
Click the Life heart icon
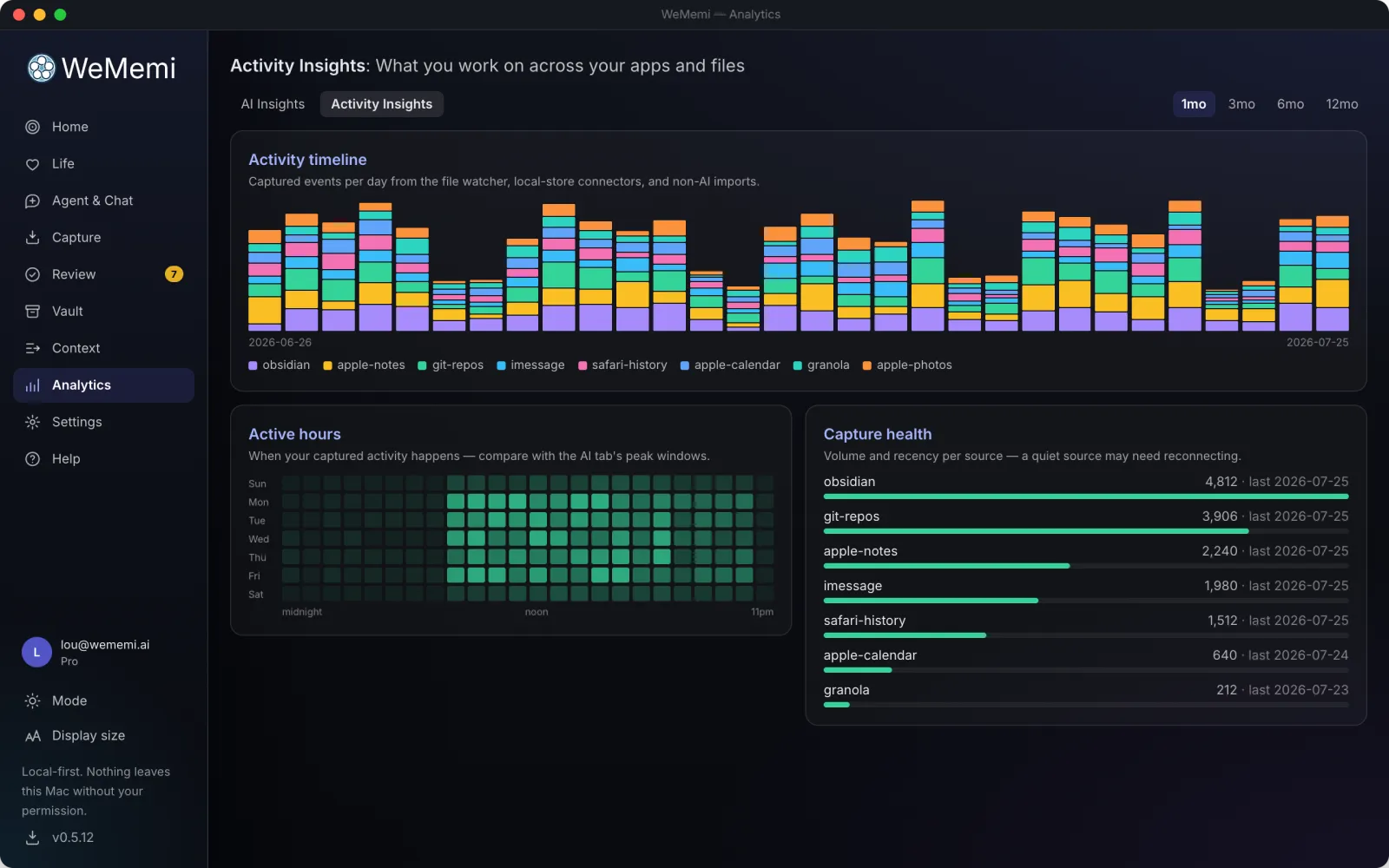(32, 164)
